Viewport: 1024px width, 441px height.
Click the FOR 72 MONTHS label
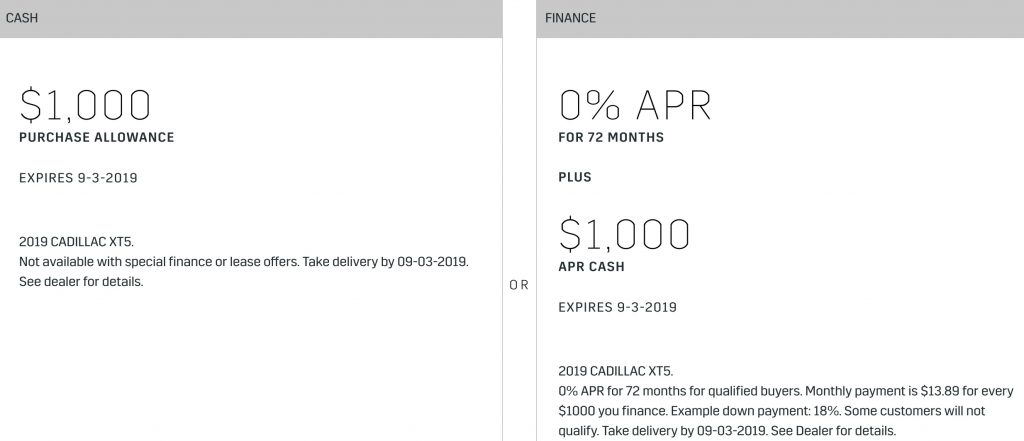click(x=611, y=137)
